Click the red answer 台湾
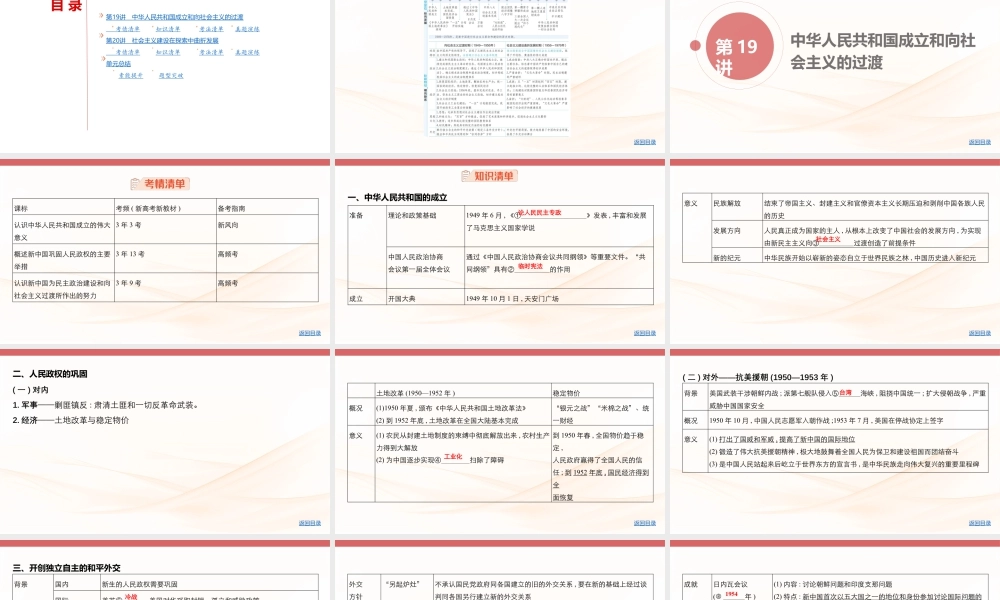 click(845, 393)
